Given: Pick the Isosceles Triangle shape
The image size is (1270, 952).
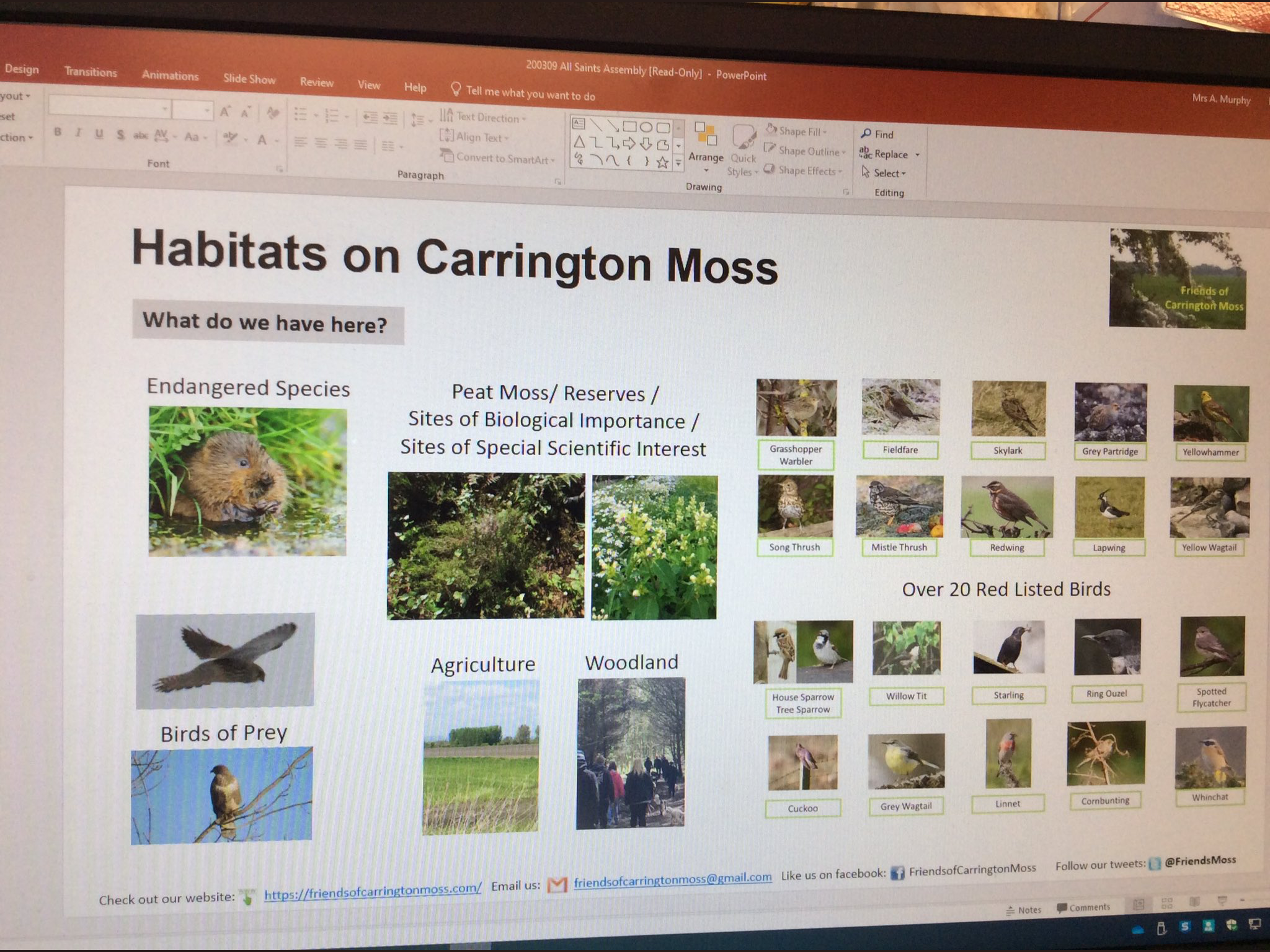Looking at the screenshot, I should tap(579, 142).
